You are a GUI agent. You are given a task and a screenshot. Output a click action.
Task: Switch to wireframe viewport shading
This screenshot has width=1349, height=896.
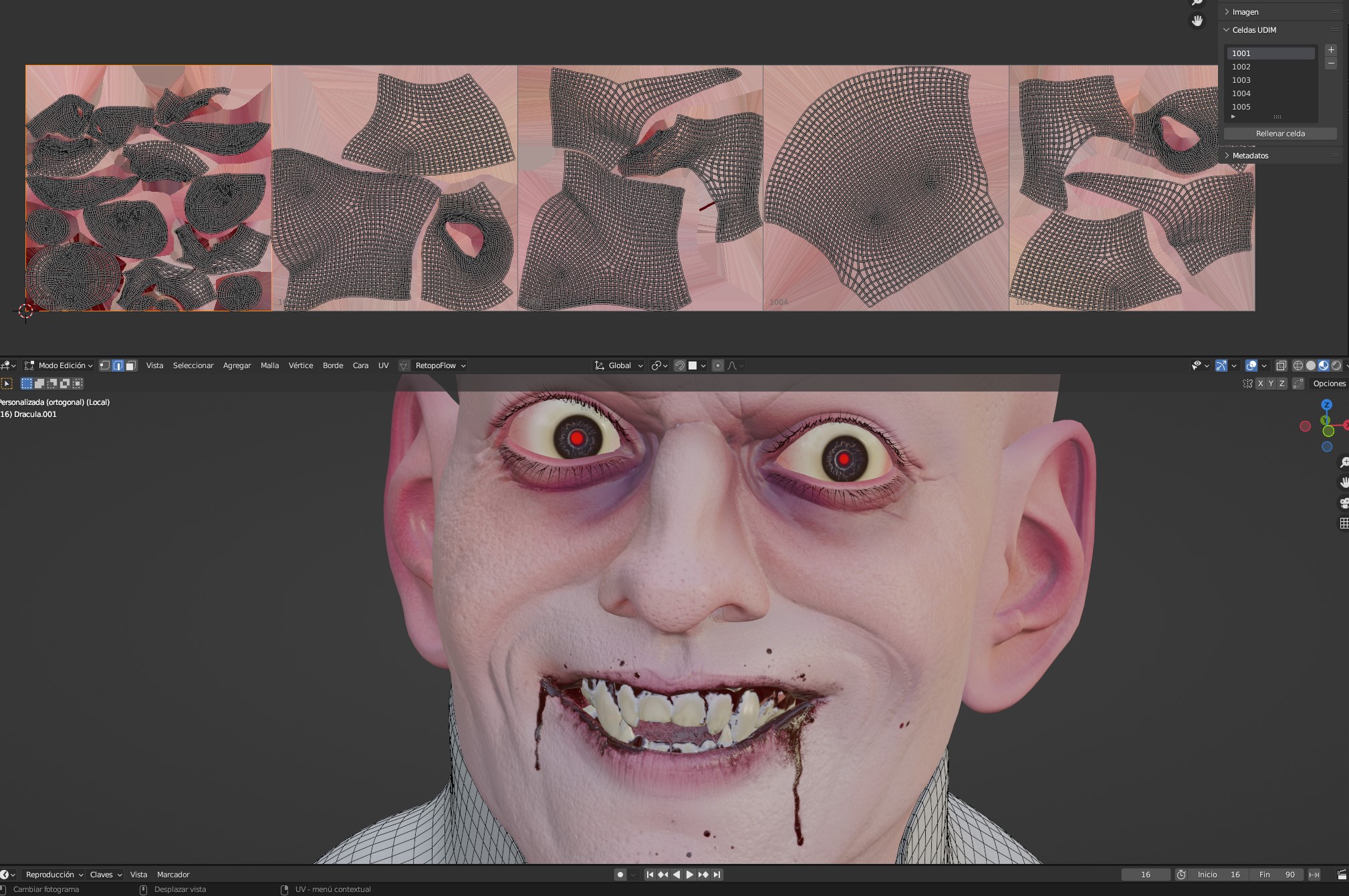1298,365
